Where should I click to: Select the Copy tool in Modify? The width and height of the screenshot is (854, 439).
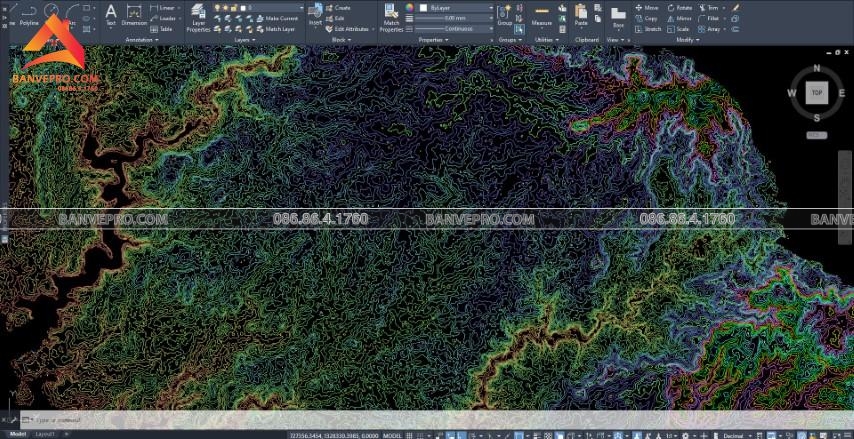[646, 19]
